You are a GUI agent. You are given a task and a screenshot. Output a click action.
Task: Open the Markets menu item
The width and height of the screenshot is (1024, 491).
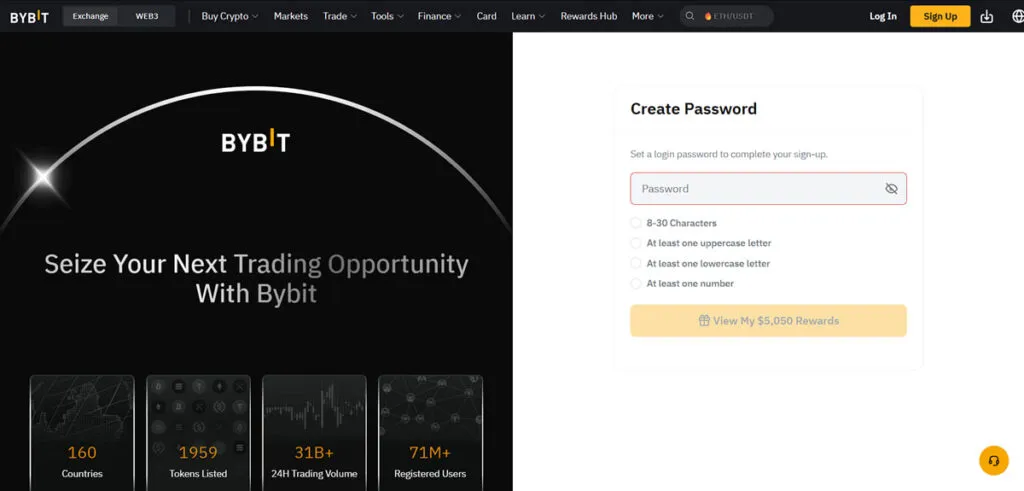(291, 16)
